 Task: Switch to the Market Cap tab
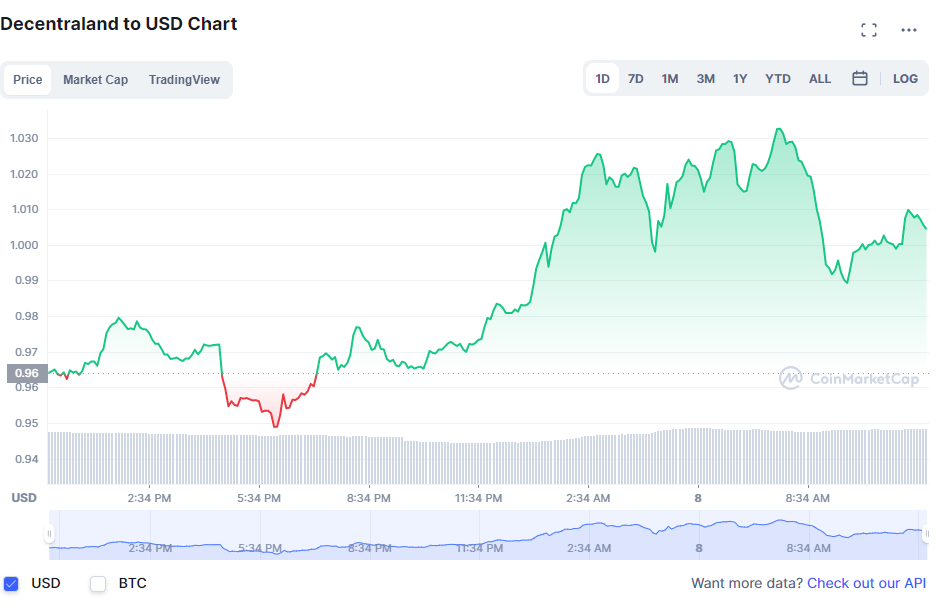click(96, 79)
